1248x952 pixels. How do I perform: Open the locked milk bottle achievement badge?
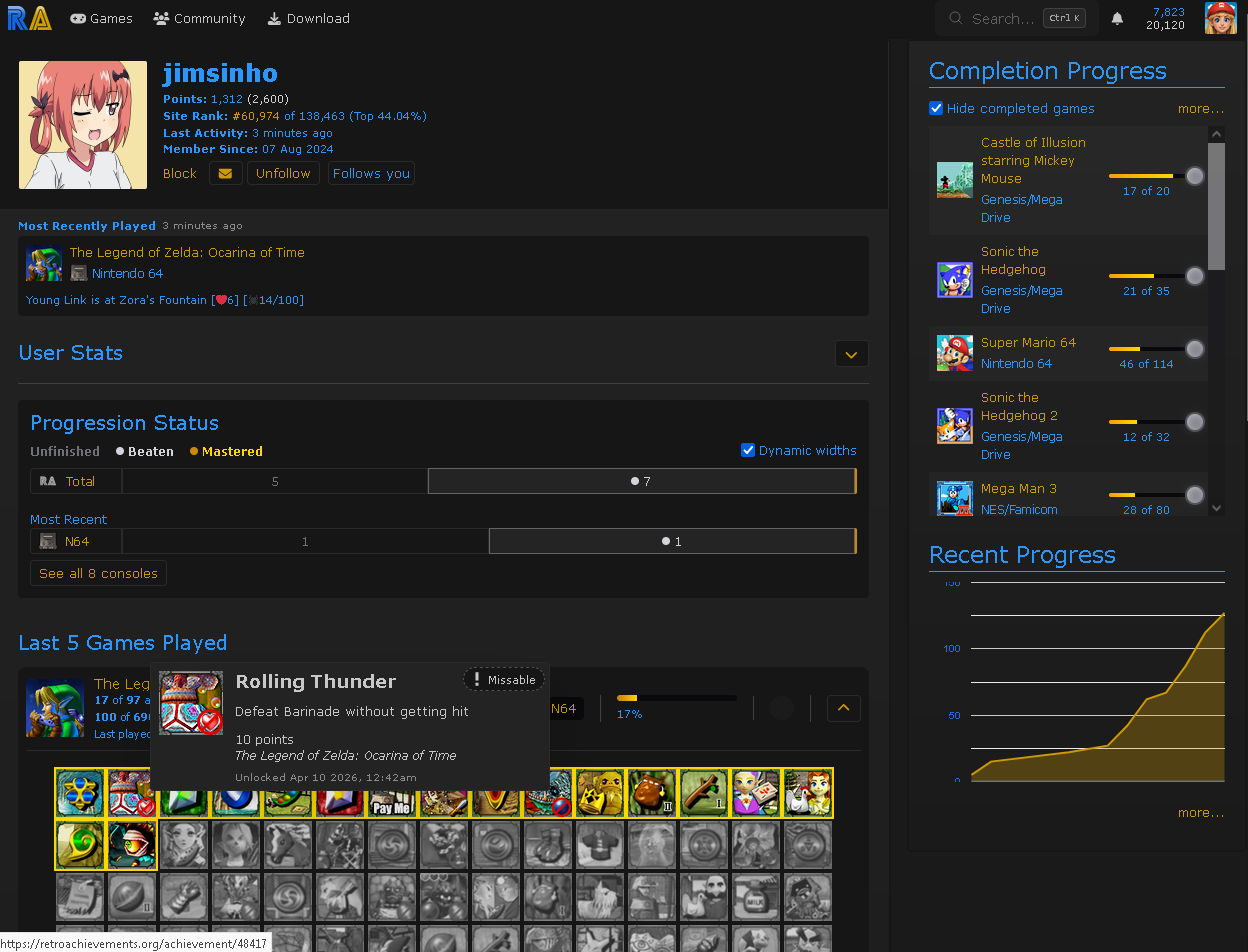point(756,897)
